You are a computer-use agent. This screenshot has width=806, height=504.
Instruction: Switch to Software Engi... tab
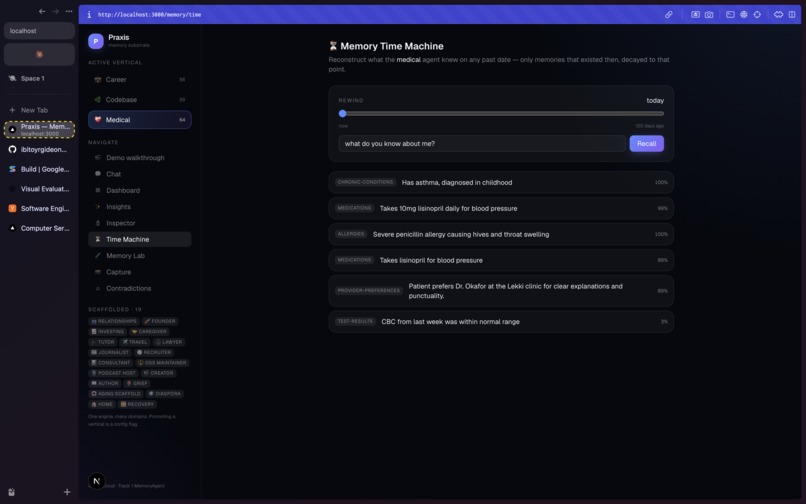click(39, 208)
